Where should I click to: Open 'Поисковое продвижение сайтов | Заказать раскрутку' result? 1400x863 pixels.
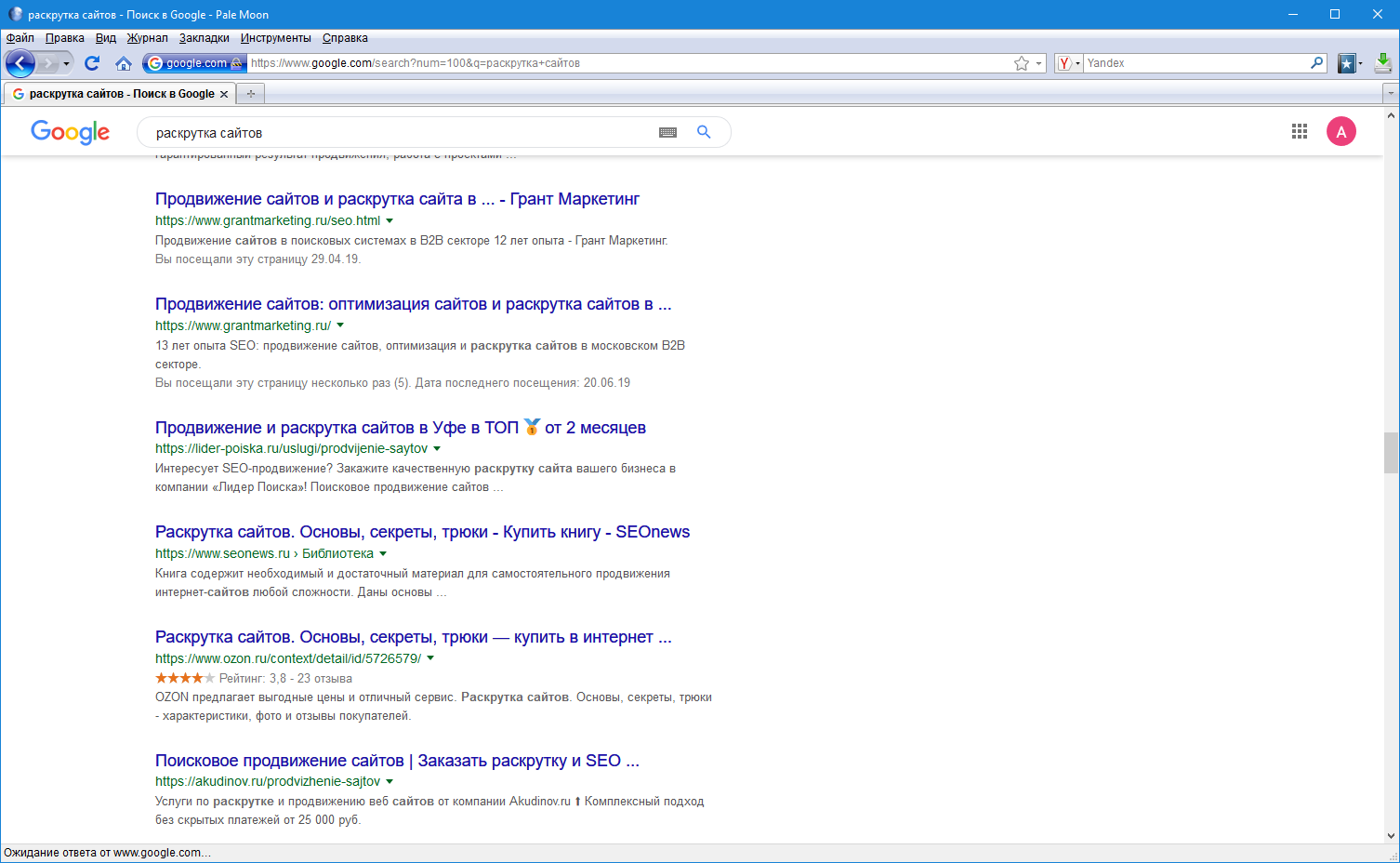point(397,761)
